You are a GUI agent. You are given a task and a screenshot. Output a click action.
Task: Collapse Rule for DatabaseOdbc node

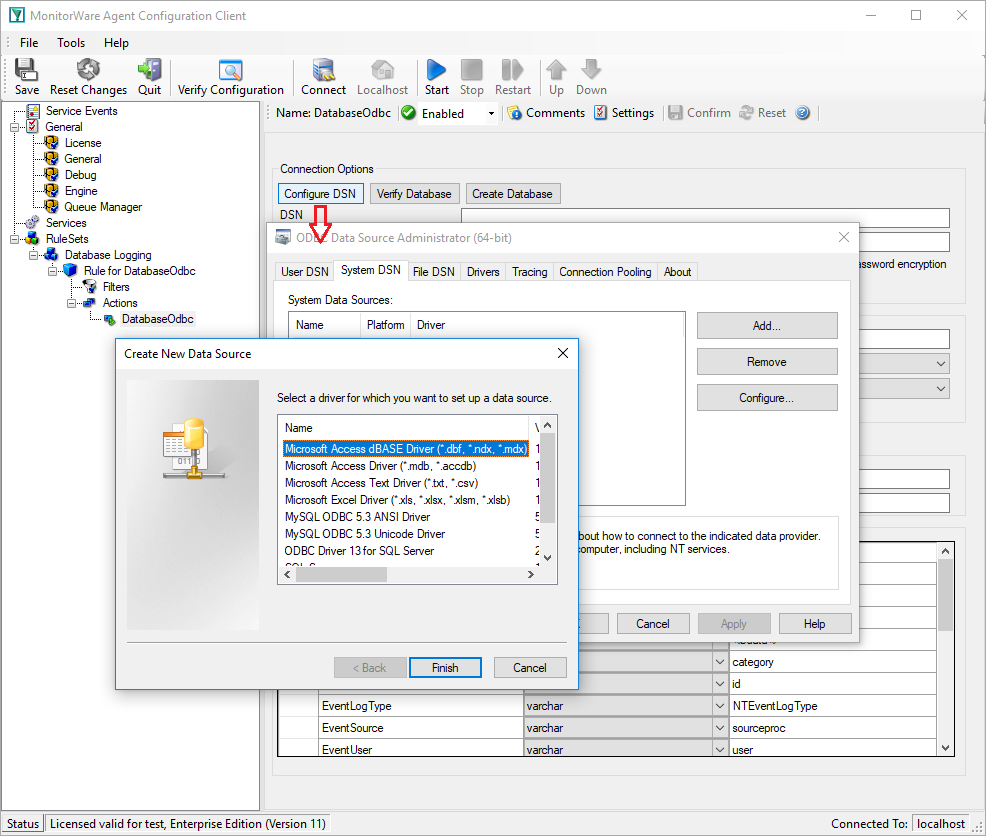tap(52, 271)
